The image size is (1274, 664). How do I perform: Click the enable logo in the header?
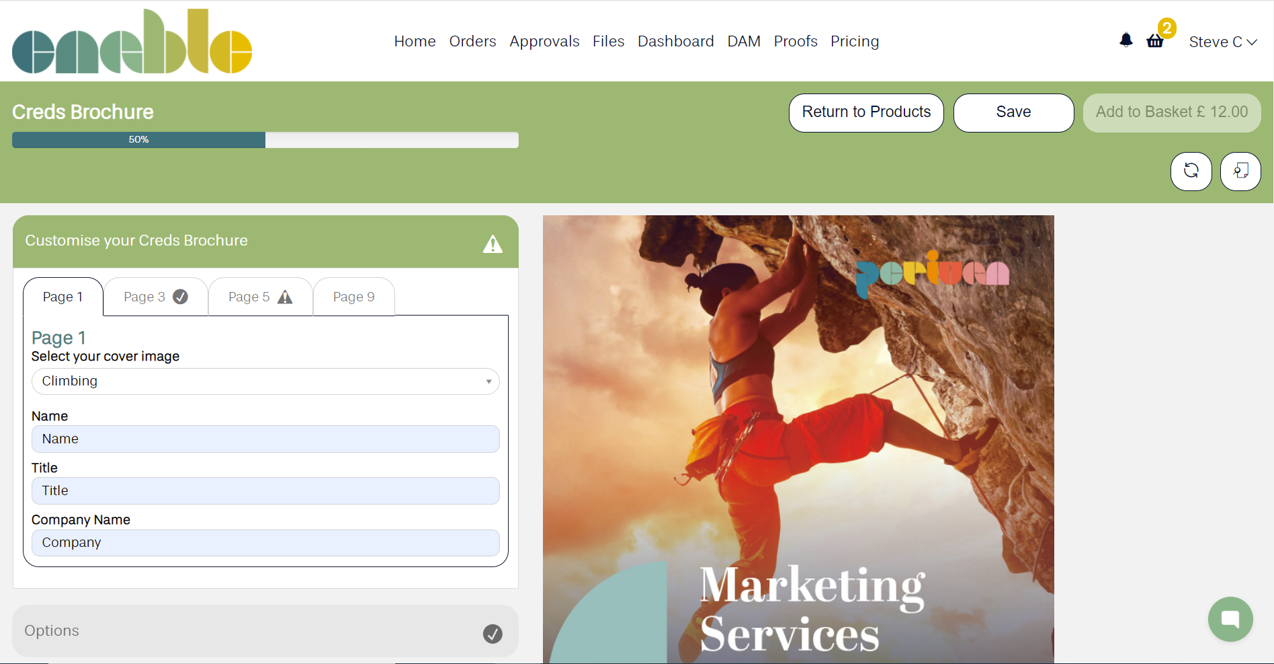pyautogui.click(x=130, y=41)
